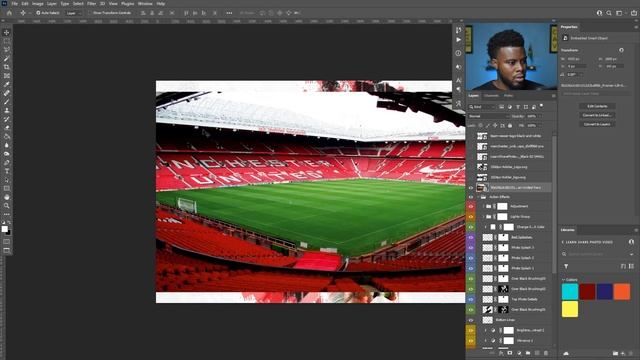
Task: Select the Clone Stamp tool
Action: (7, 111)
